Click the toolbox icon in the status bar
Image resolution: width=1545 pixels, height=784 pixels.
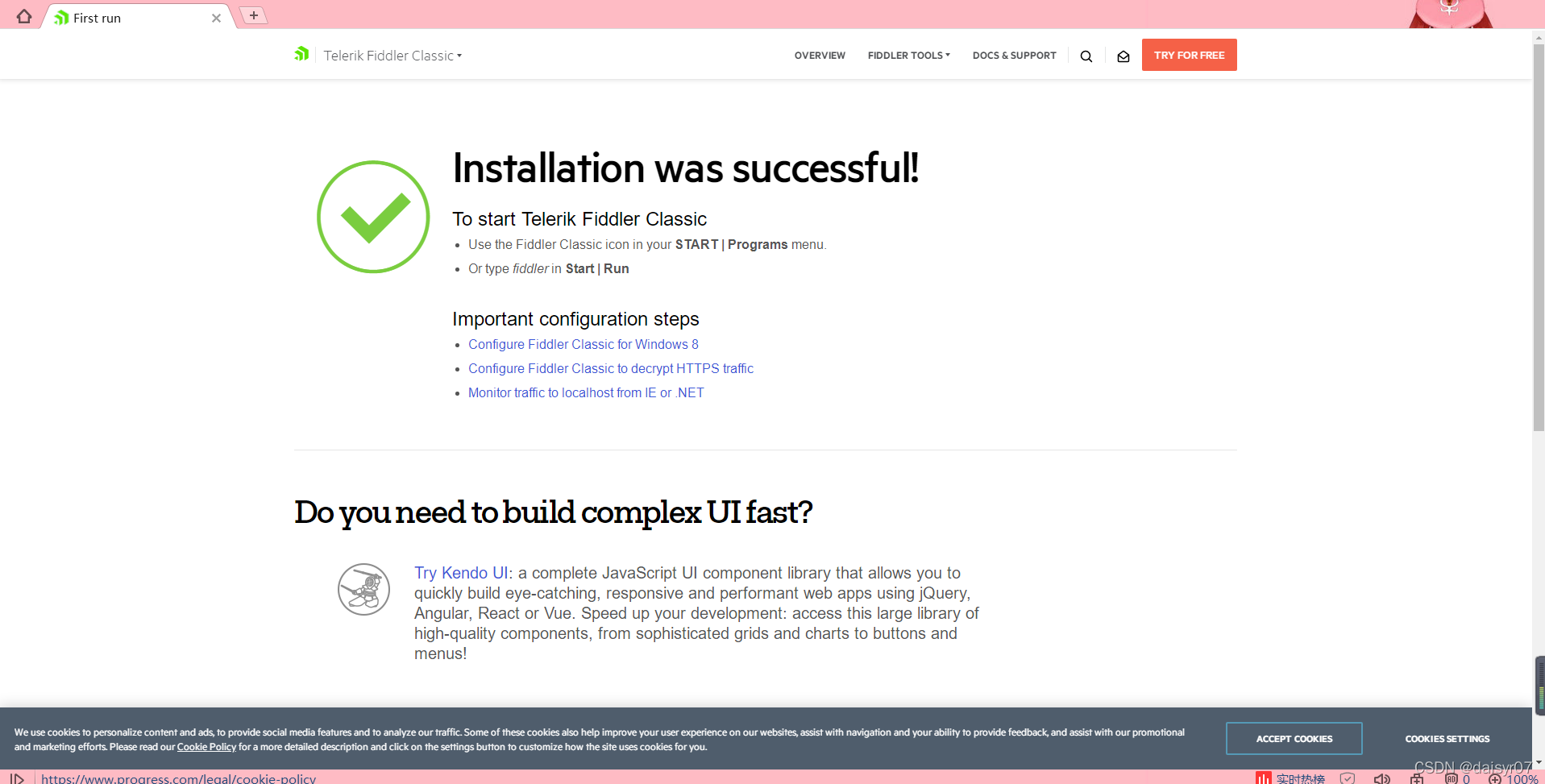pyautogui.click(x=1417, y=778)
